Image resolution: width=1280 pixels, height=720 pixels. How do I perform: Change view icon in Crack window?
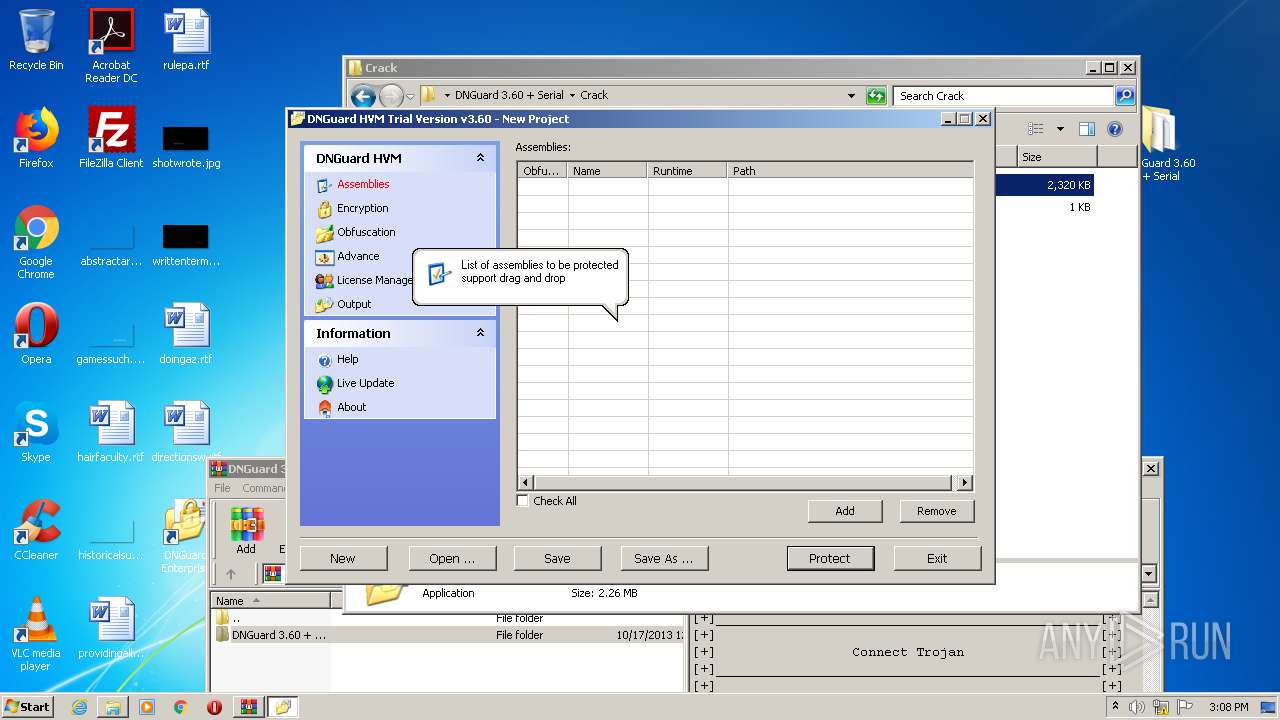1036,129
